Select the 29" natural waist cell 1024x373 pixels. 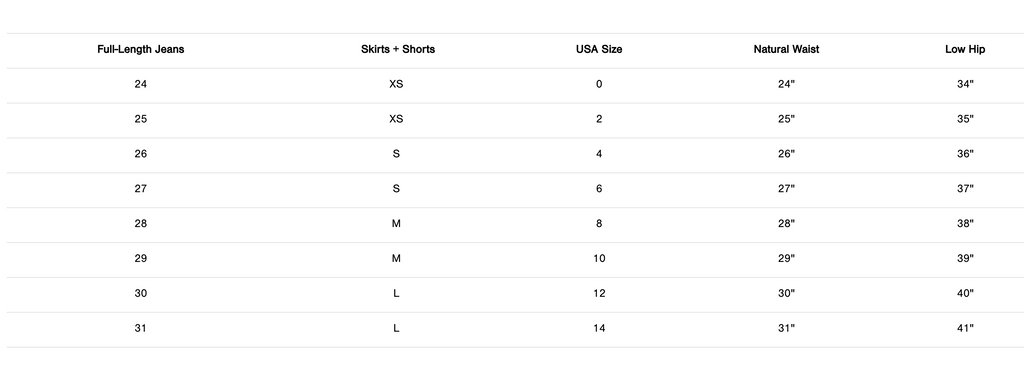[x=786, y=259]
